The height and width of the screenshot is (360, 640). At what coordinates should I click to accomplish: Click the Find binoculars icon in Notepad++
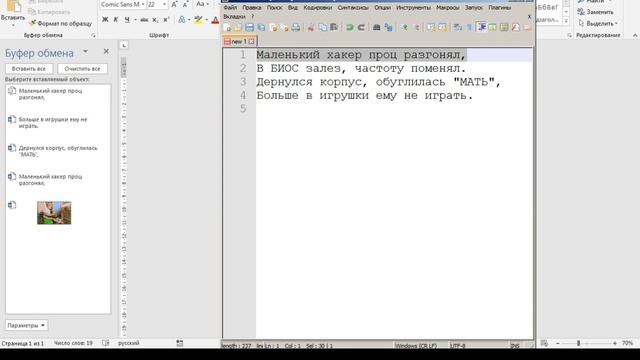(376, 27)
